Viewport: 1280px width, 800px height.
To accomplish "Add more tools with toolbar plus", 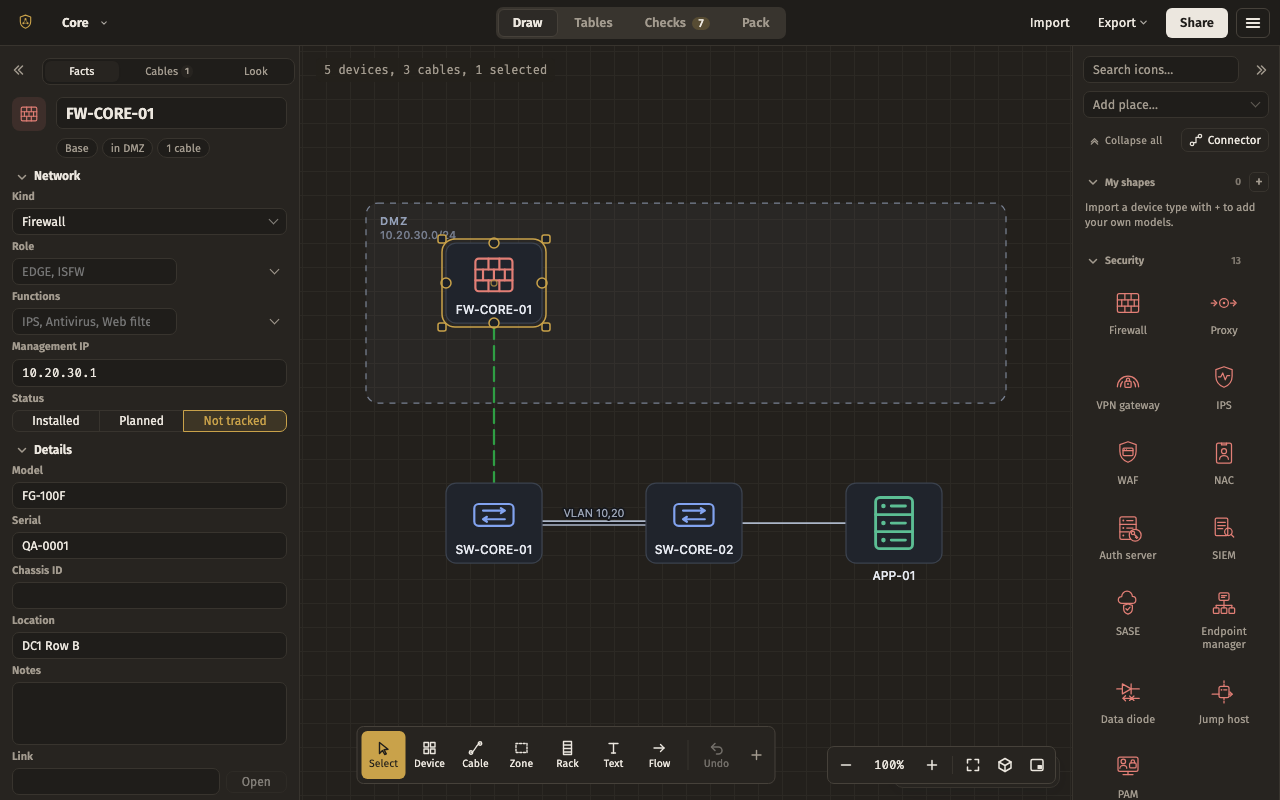I will coord(756,755).
